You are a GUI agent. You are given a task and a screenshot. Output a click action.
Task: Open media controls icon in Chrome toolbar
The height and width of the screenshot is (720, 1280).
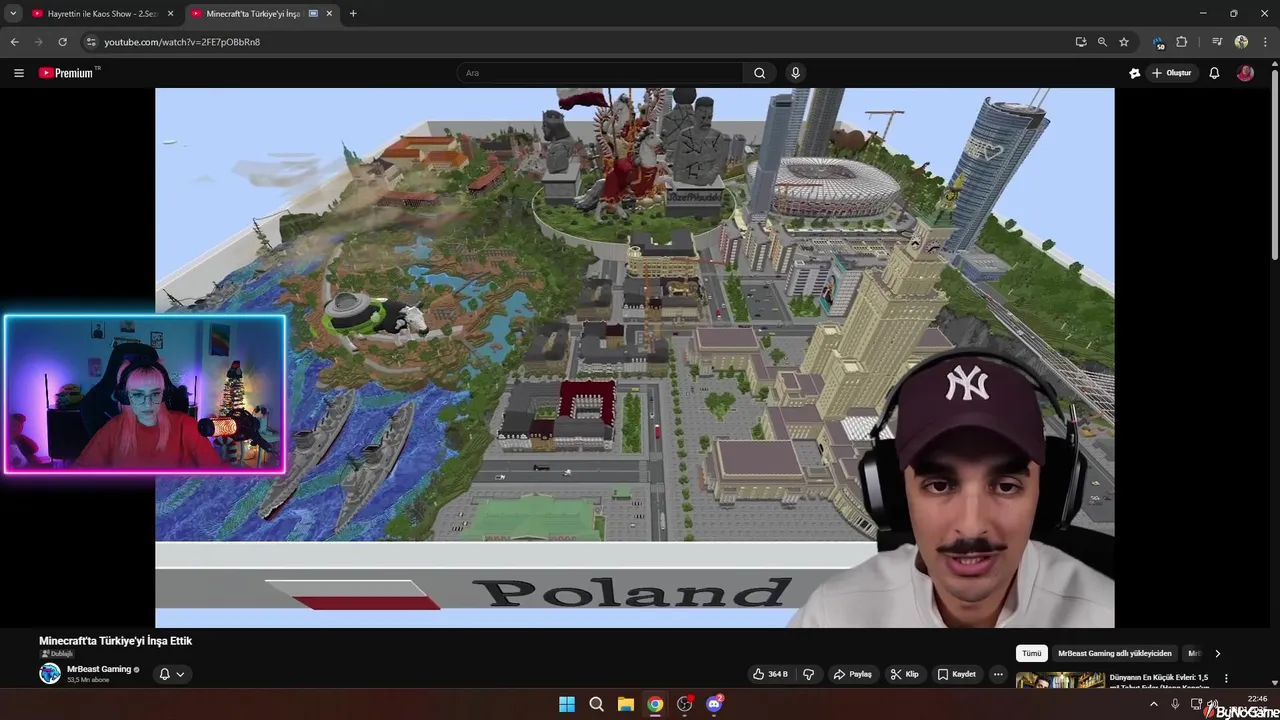tap(1217, 42)
